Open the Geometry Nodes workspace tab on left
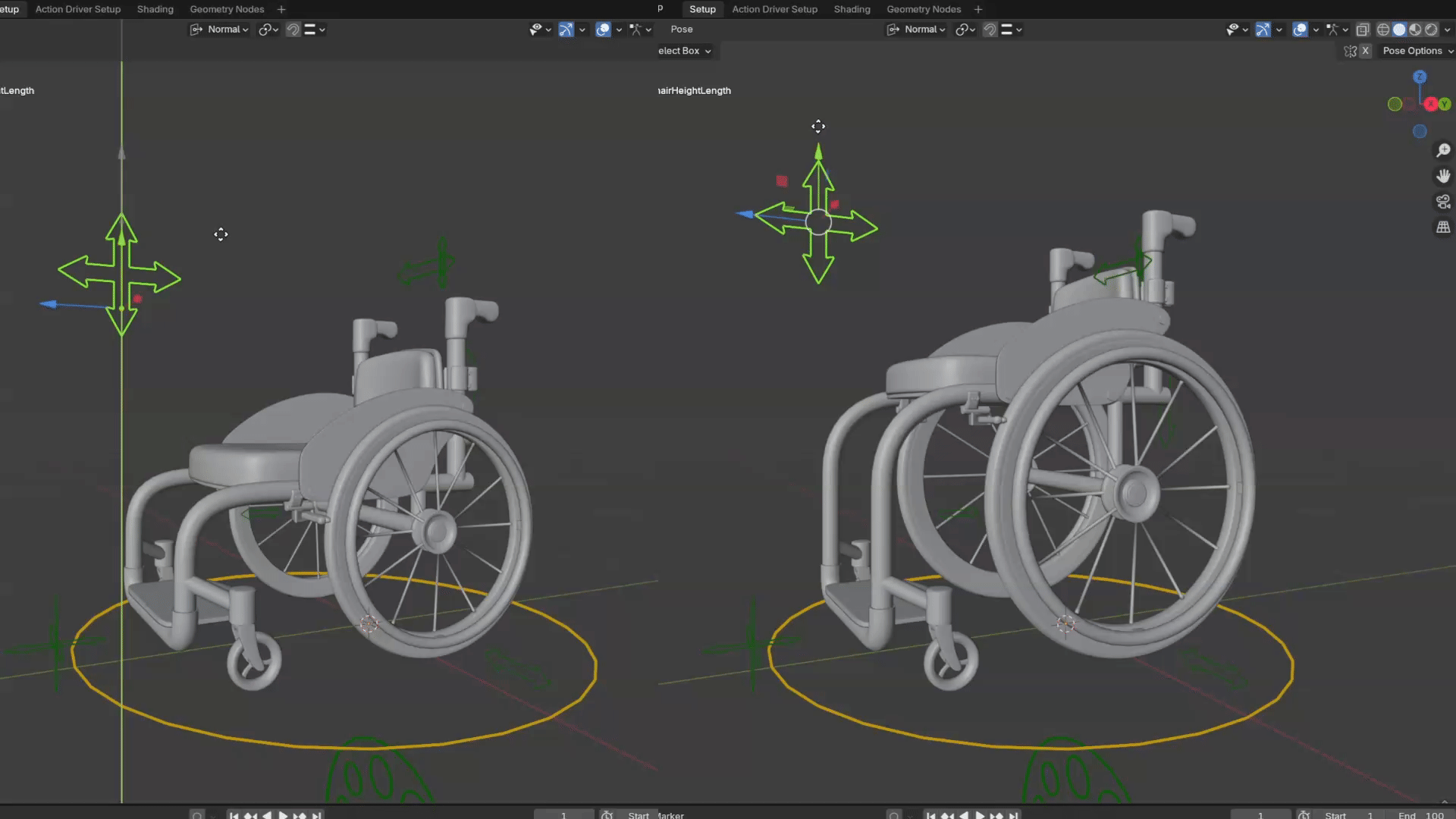This screenshot has width=1456, height=819. pos(227,9)
